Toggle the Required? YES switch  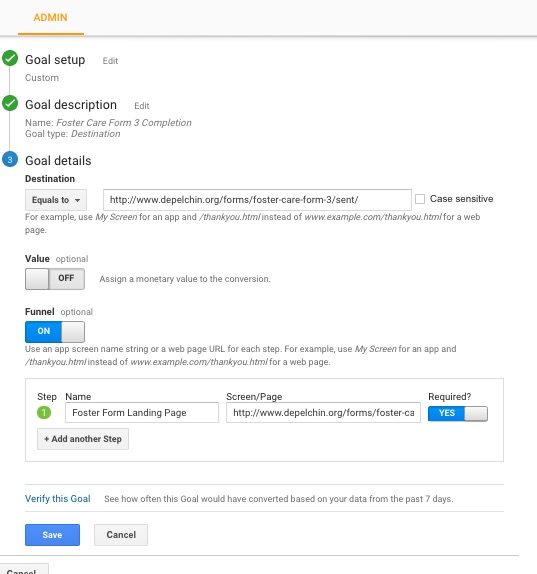click(458, 414)
